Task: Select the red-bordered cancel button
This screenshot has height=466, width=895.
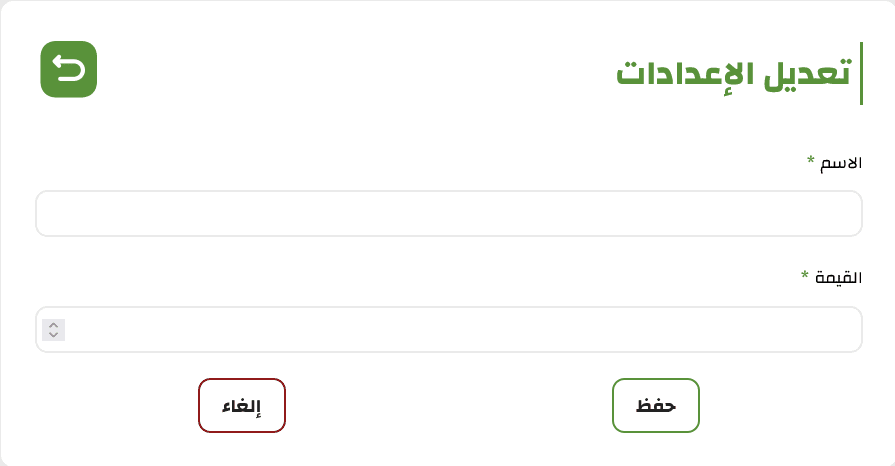Action: 242,405
